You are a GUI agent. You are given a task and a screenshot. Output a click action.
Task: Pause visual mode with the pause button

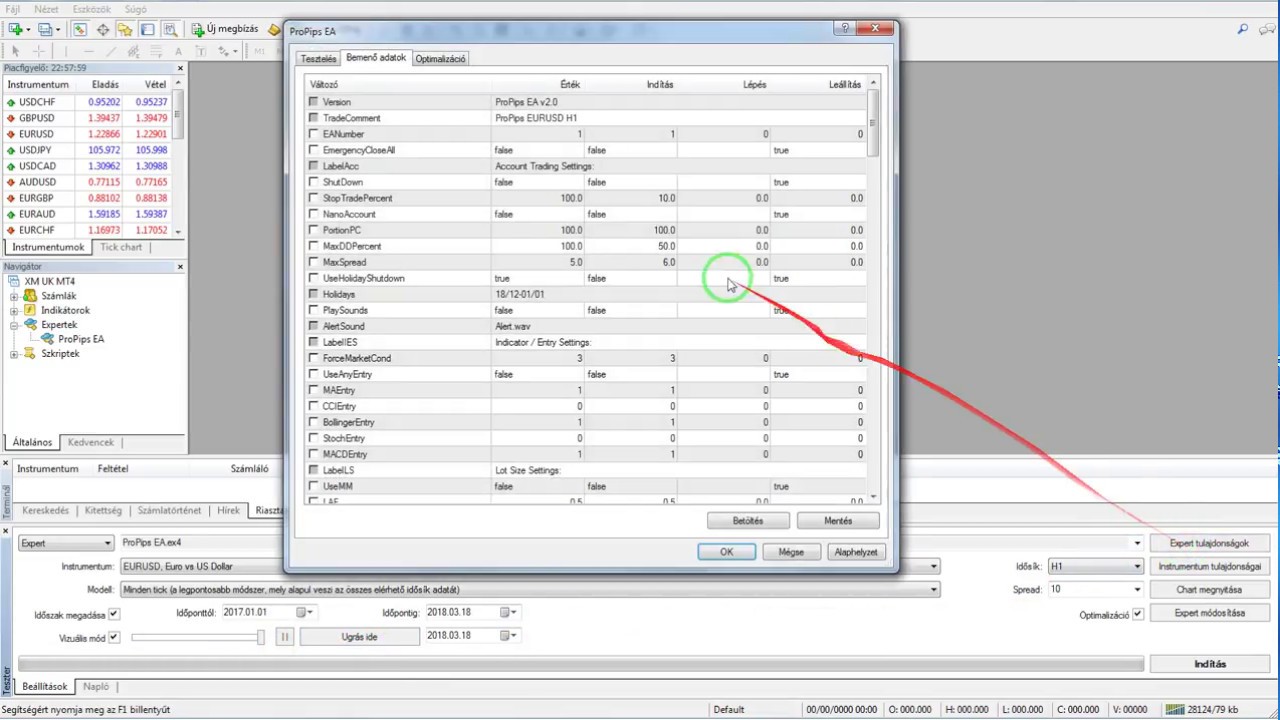[284, 636]
